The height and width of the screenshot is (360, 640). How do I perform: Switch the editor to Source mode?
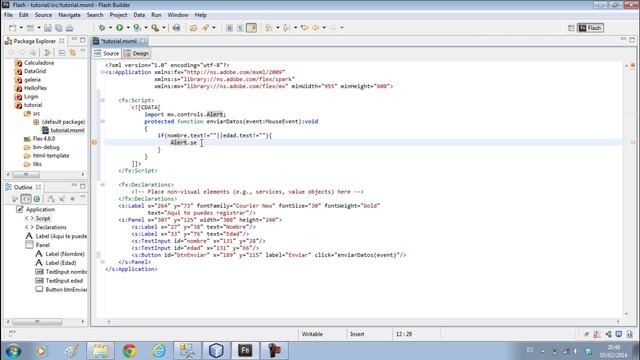coord(107,53)
